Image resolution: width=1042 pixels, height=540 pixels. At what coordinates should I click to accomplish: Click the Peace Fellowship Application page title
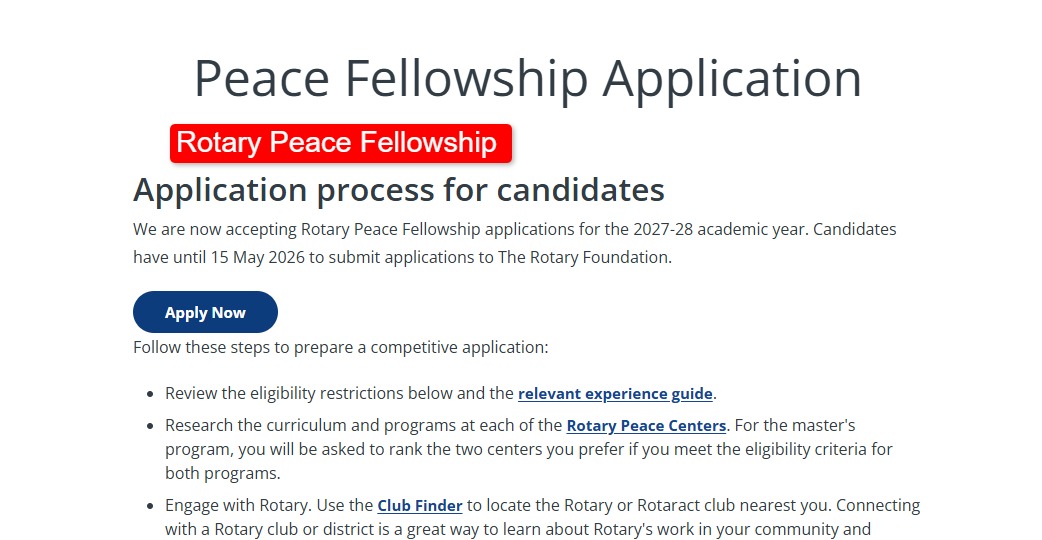pos(527,78)
